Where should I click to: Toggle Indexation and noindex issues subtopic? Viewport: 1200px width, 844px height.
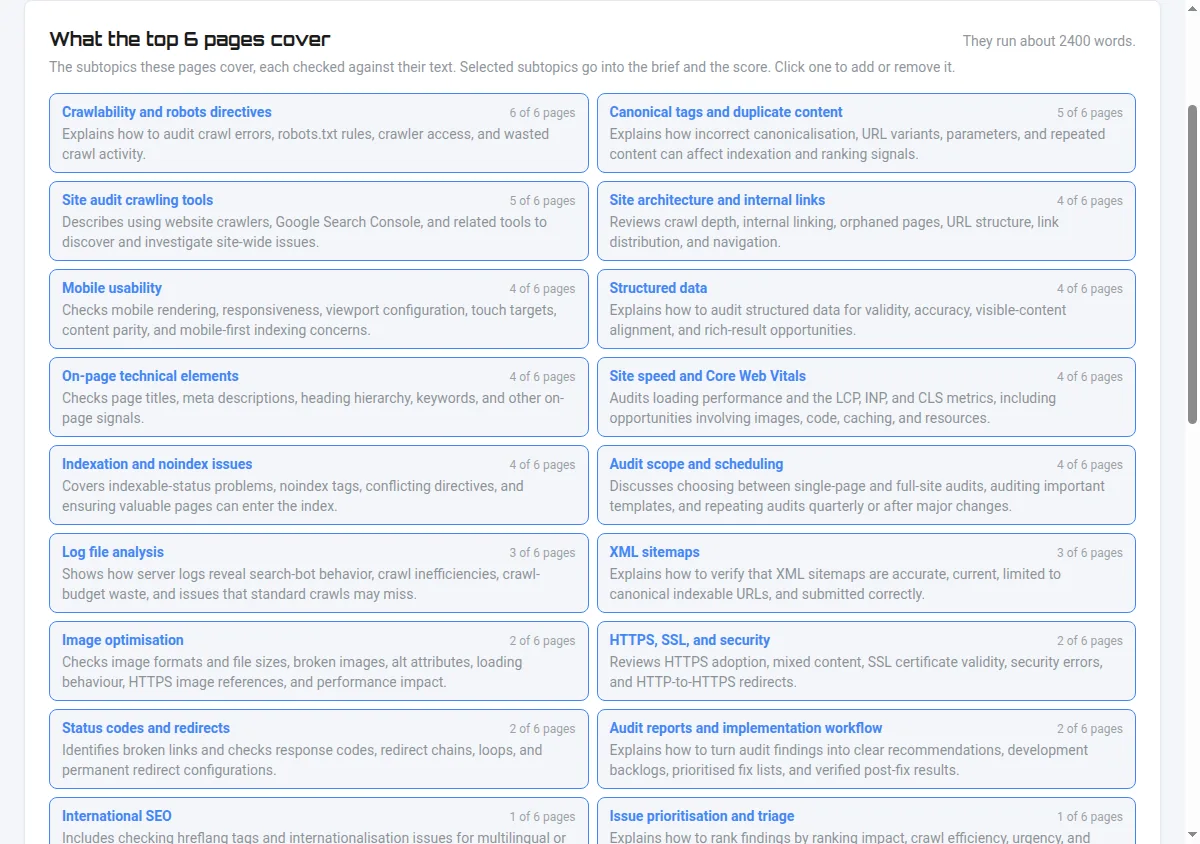[x=318, y=485]
